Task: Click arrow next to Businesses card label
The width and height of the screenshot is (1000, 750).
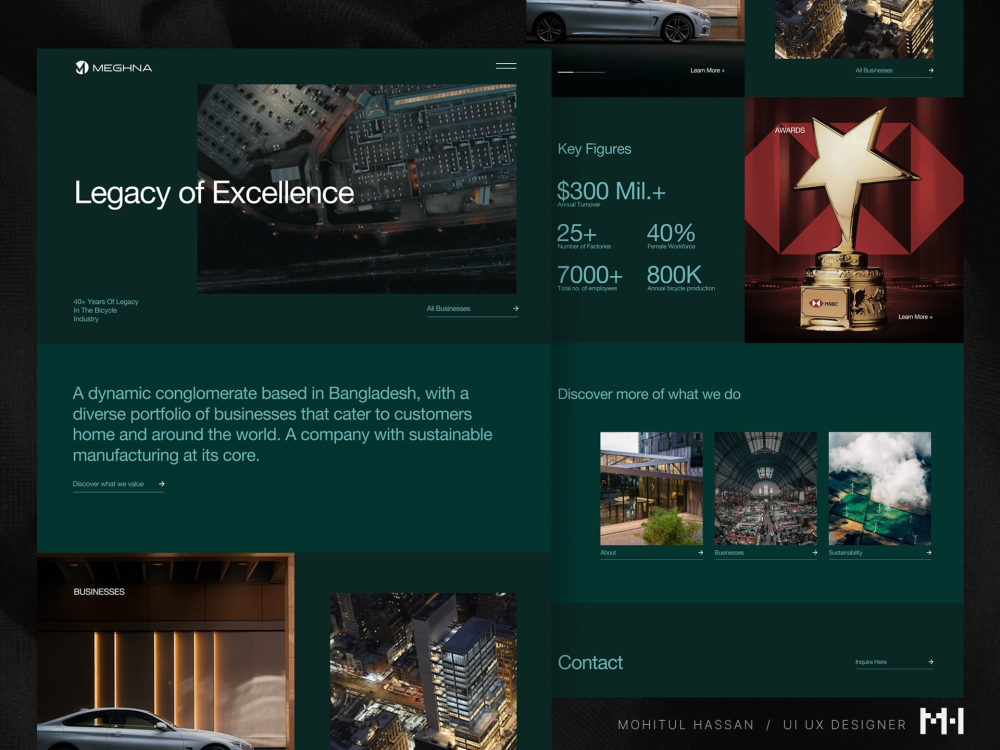Action: [814, 553]
